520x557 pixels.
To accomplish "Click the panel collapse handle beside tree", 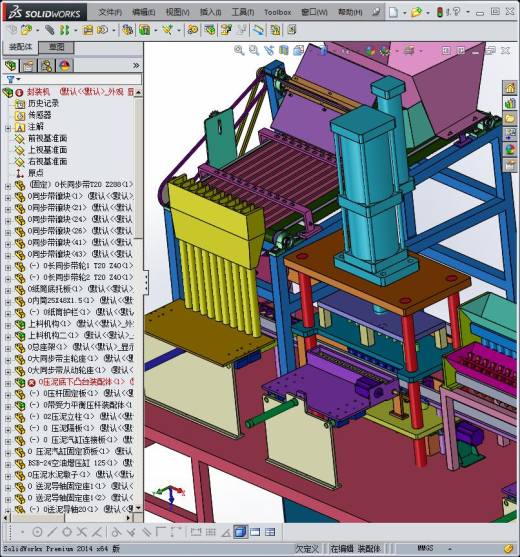I will pyautogui.click(x=145, y=282).
